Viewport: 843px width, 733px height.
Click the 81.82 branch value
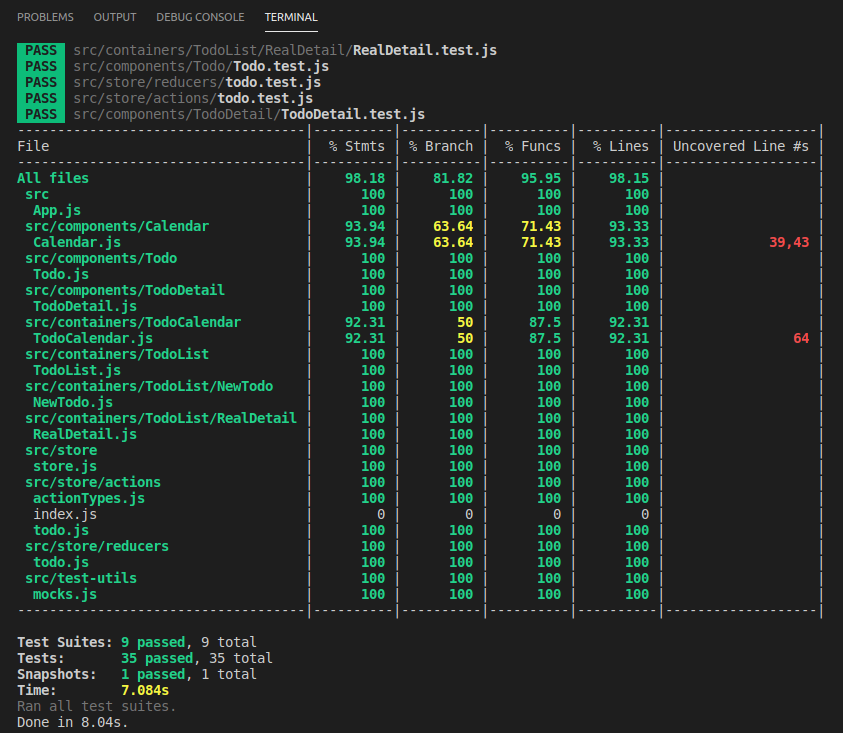coord(453,179)
